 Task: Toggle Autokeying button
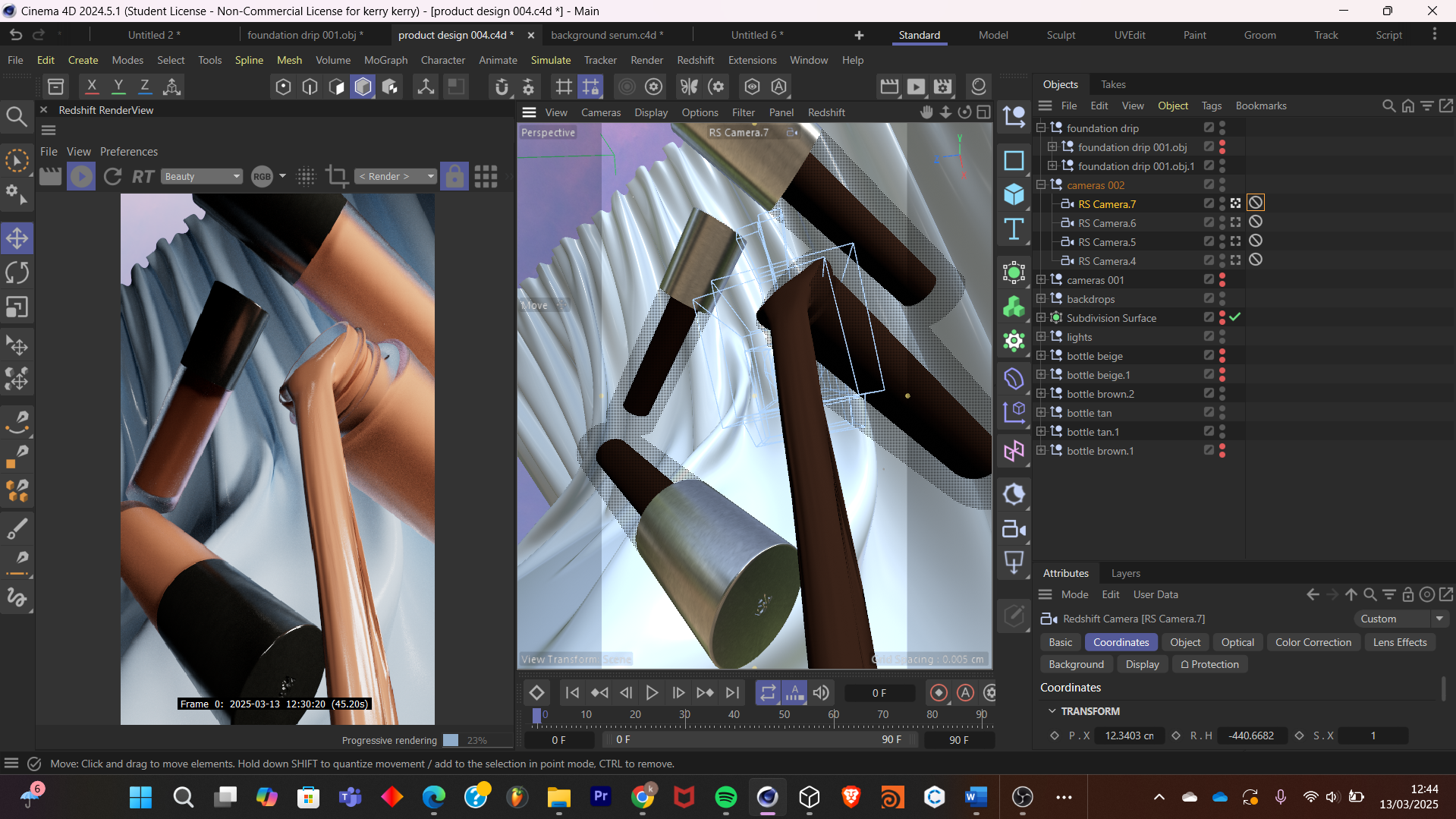[965, 692]
